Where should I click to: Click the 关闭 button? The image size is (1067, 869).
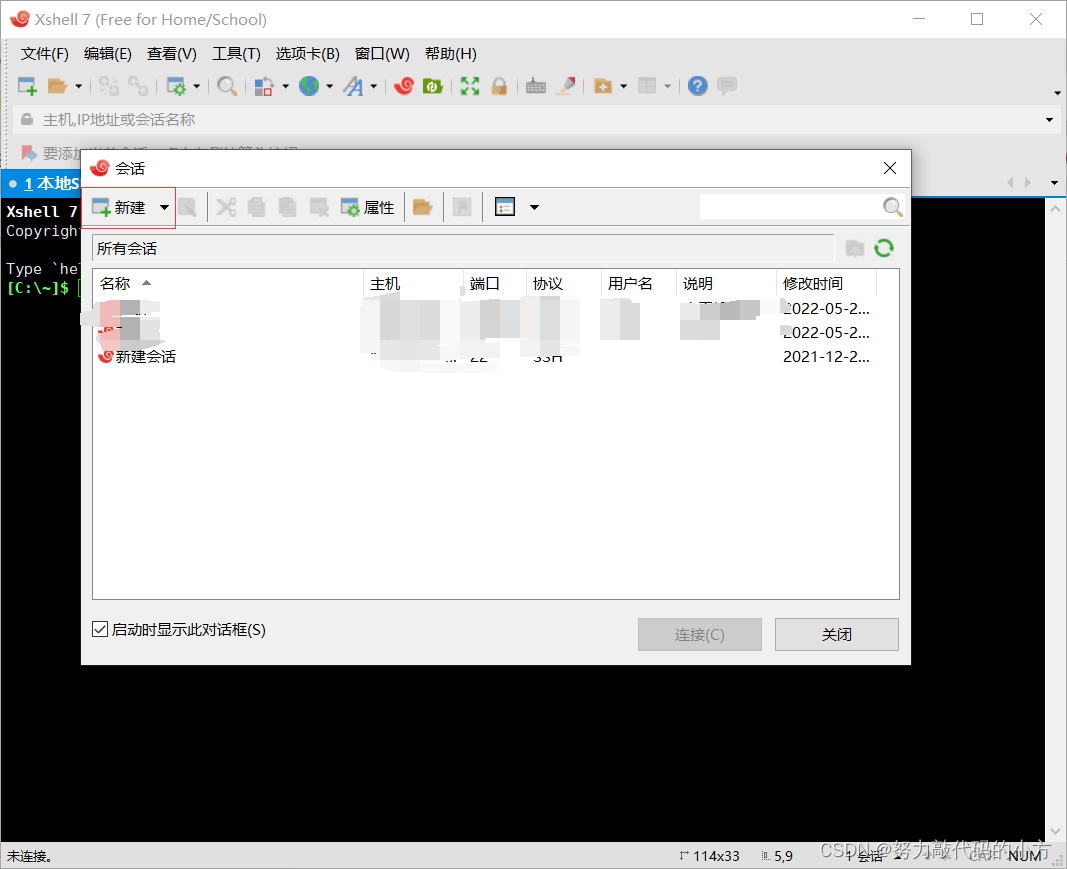click(x=836, y=634)
